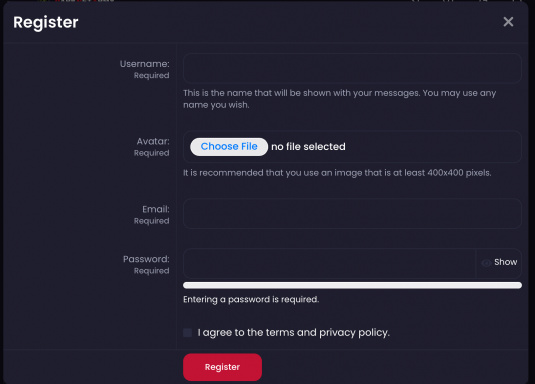Click the eye icon beside Show
Screen dimensions: 535x384
point(486,262)
